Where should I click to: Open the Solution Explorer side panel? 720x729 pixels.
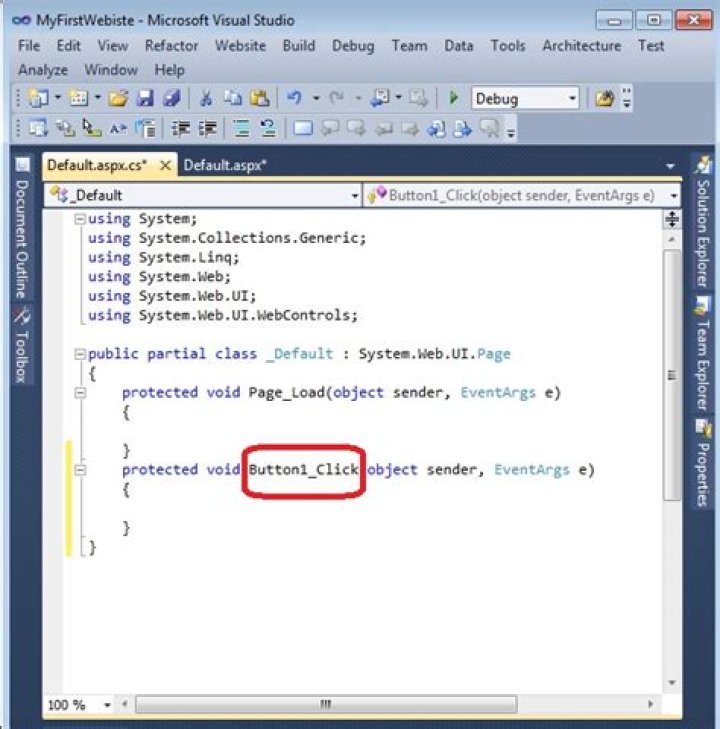coord(703,223)
